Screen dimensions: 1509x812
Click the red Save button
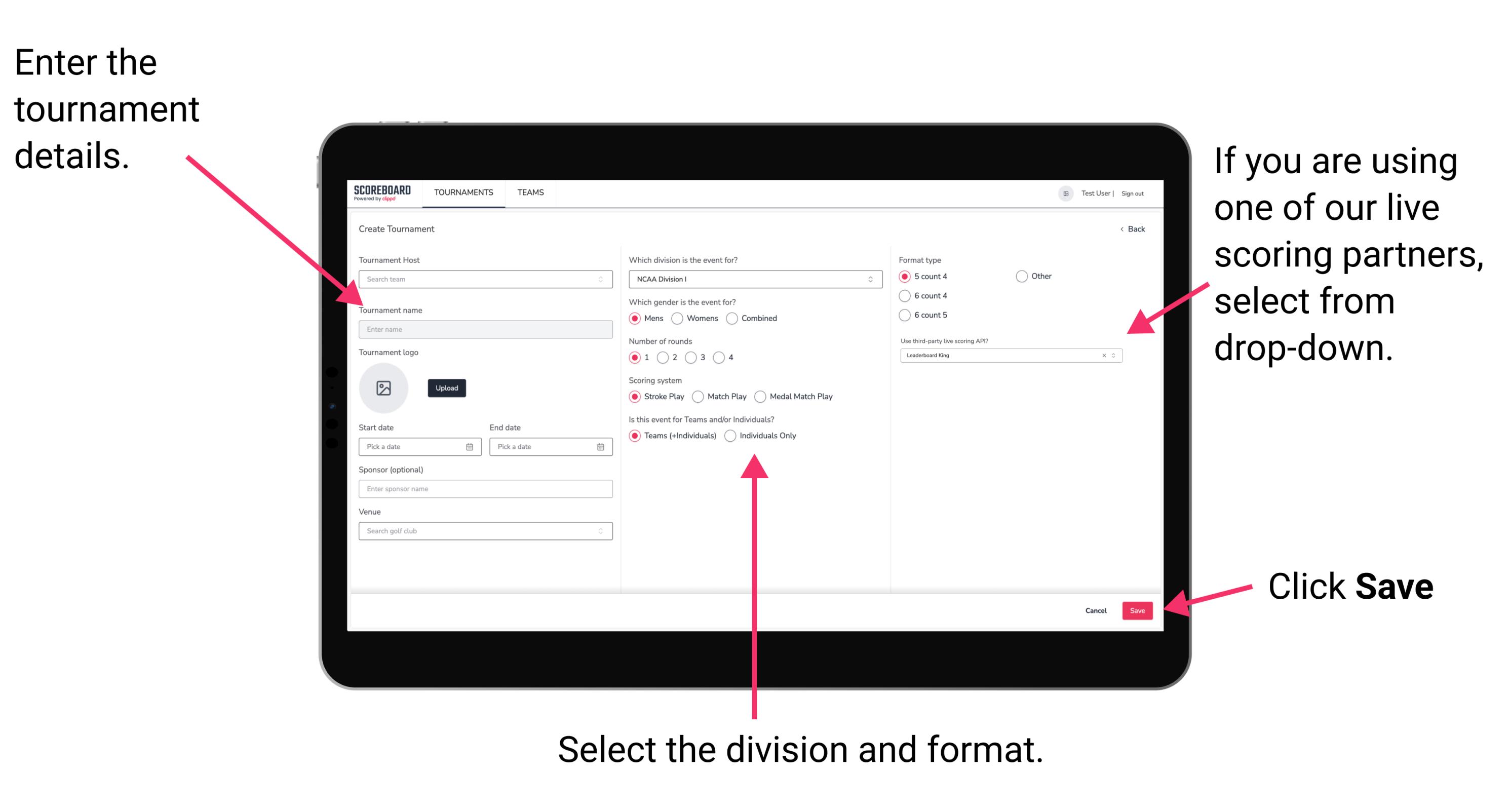click(1138, 610)
